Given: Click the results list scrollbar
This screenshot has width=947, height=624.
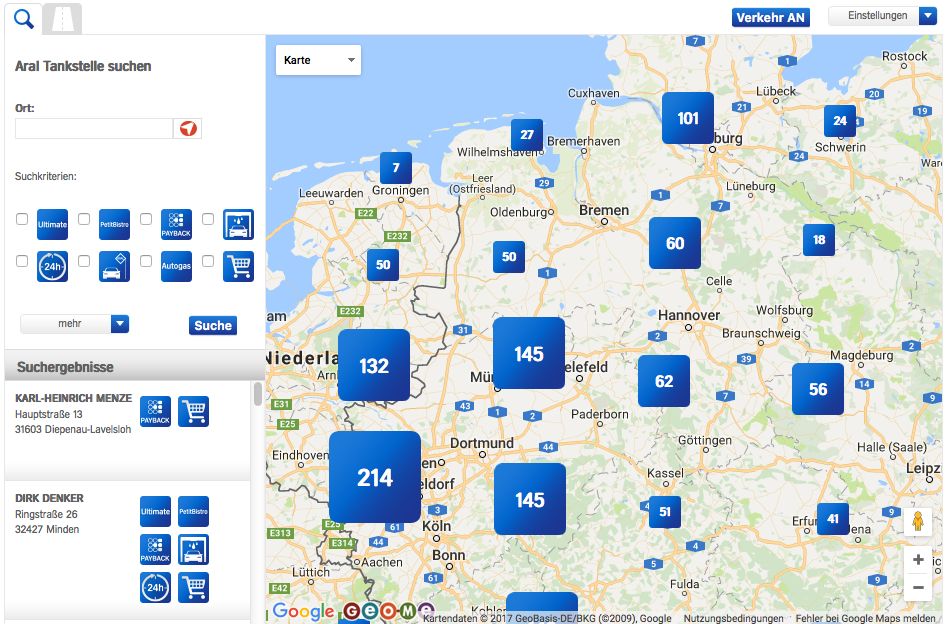Looking at the screenshot, I should tap(258, 394).
